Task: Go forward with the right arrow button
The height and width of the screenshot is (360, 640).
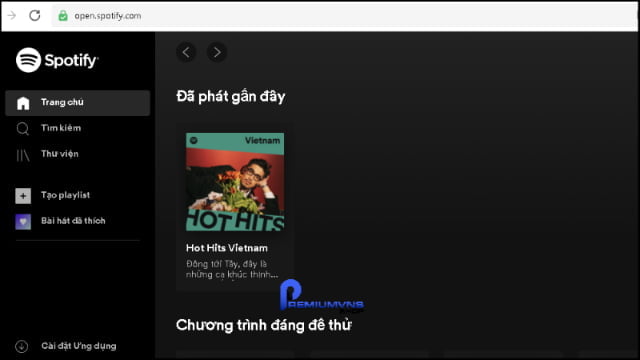Action: tap(217, 52)
